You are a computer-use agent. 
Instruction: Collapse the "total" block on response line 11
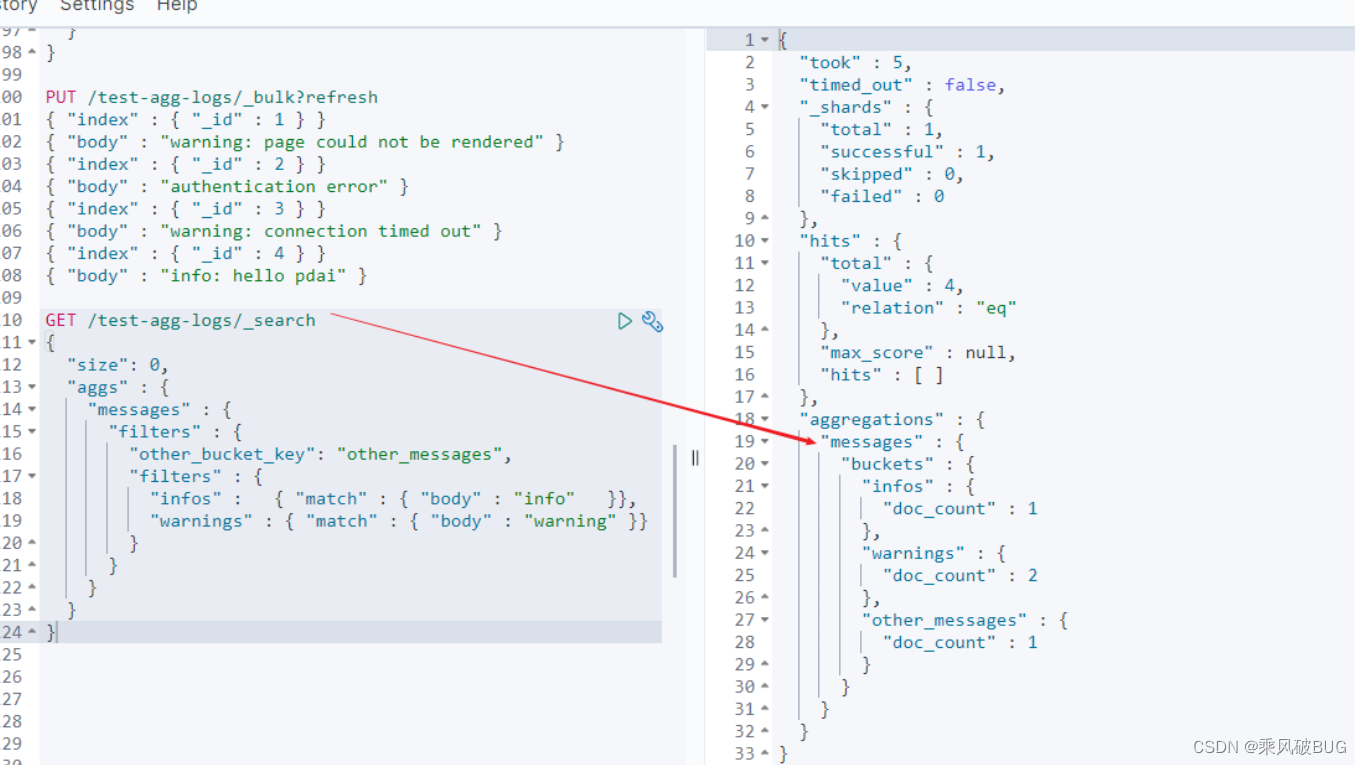click(765, 263)
